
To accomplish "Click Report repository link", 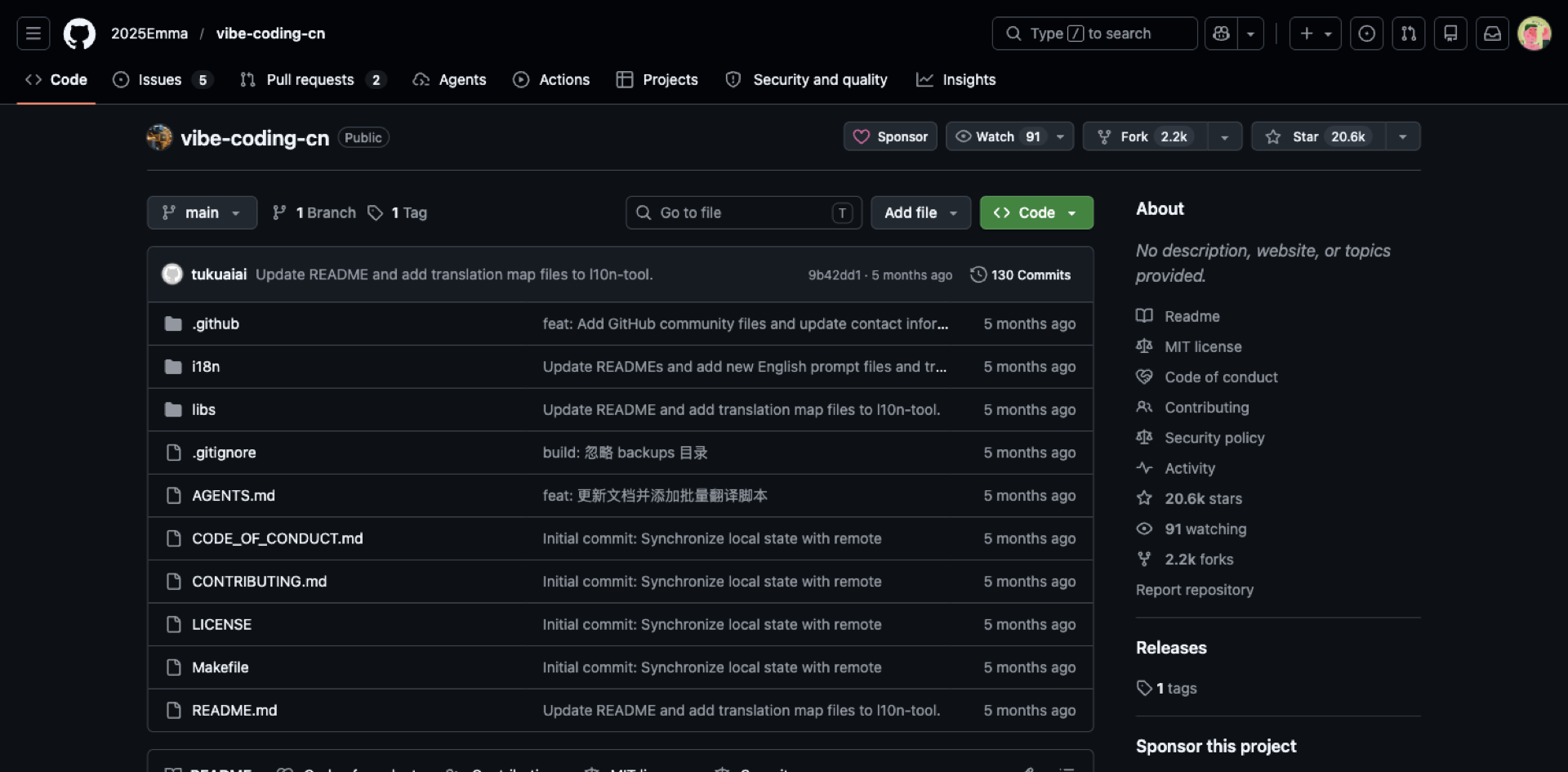I will [x=1194, y=590].
